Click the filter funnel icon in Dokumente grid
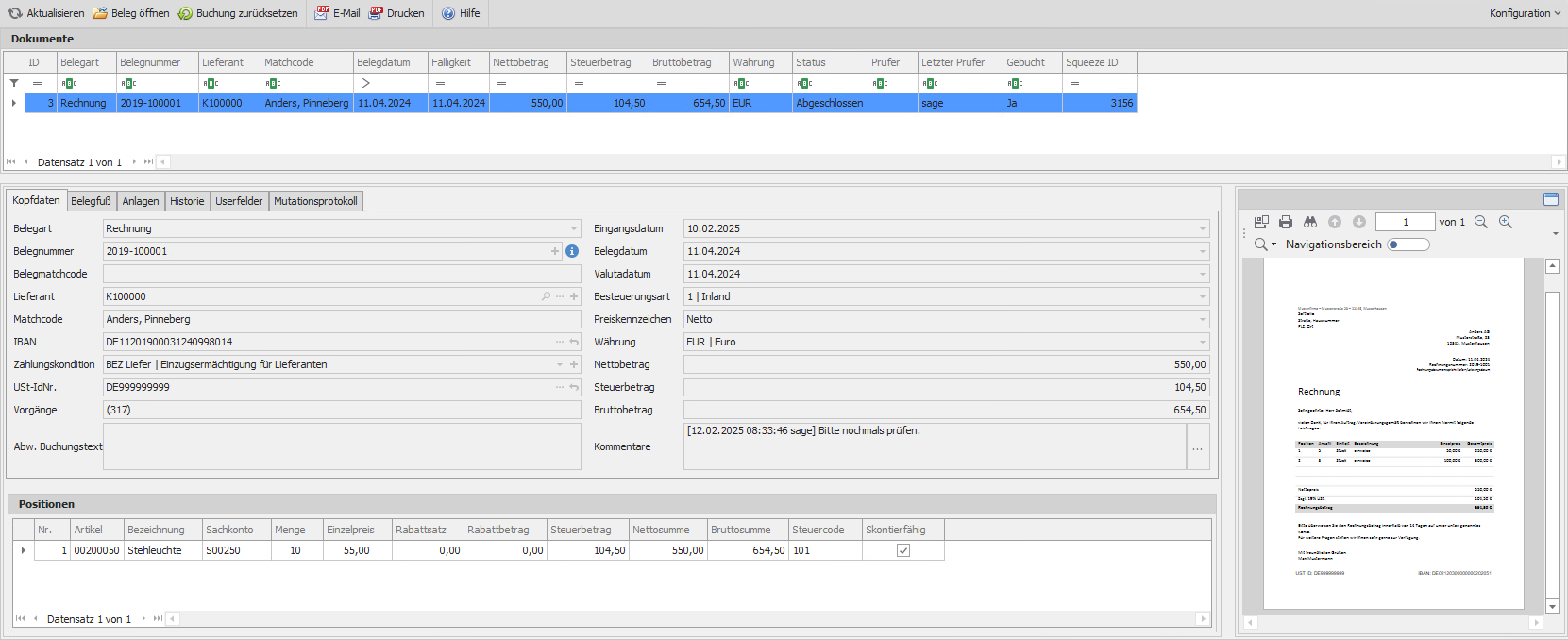The height and width of the screenshot is (640, 1568). tap(14, 83)
